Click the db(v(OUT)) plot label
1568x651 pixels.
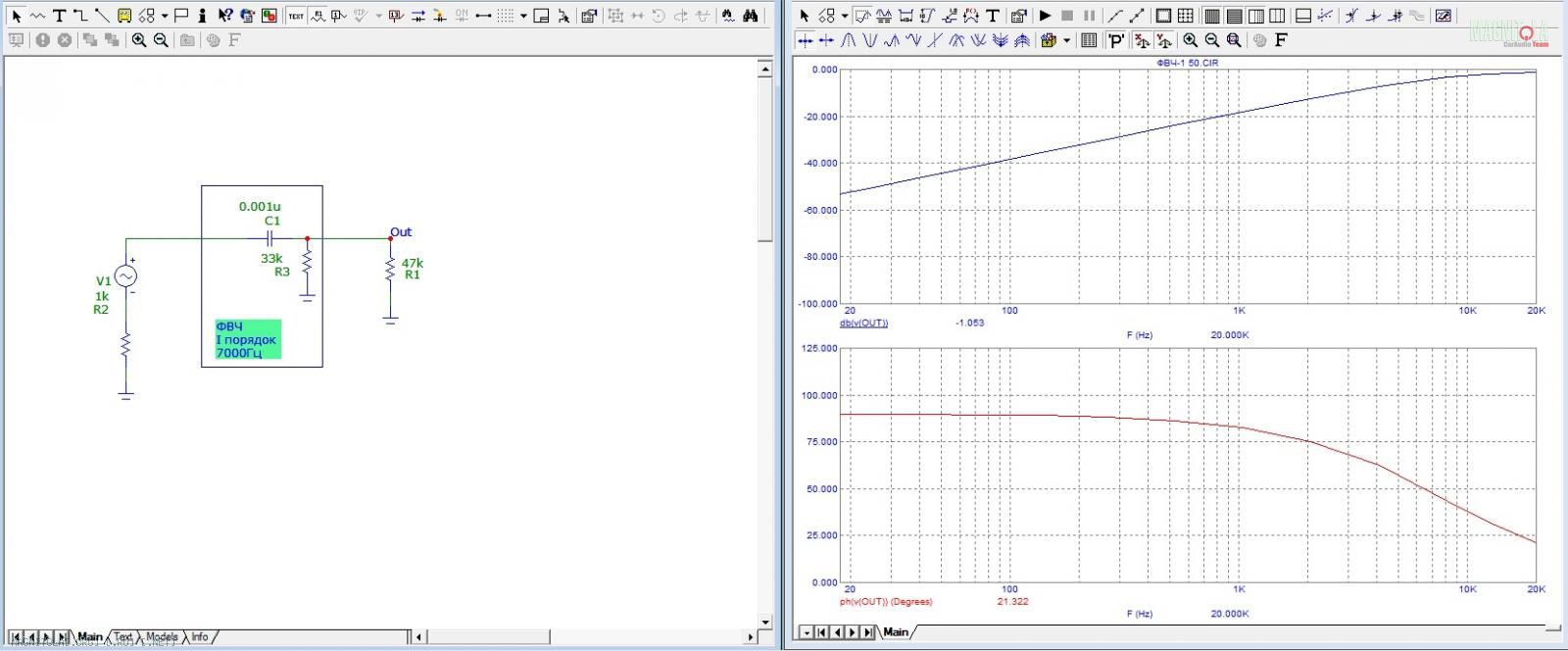pyautogui.click(x=863, y=323)
